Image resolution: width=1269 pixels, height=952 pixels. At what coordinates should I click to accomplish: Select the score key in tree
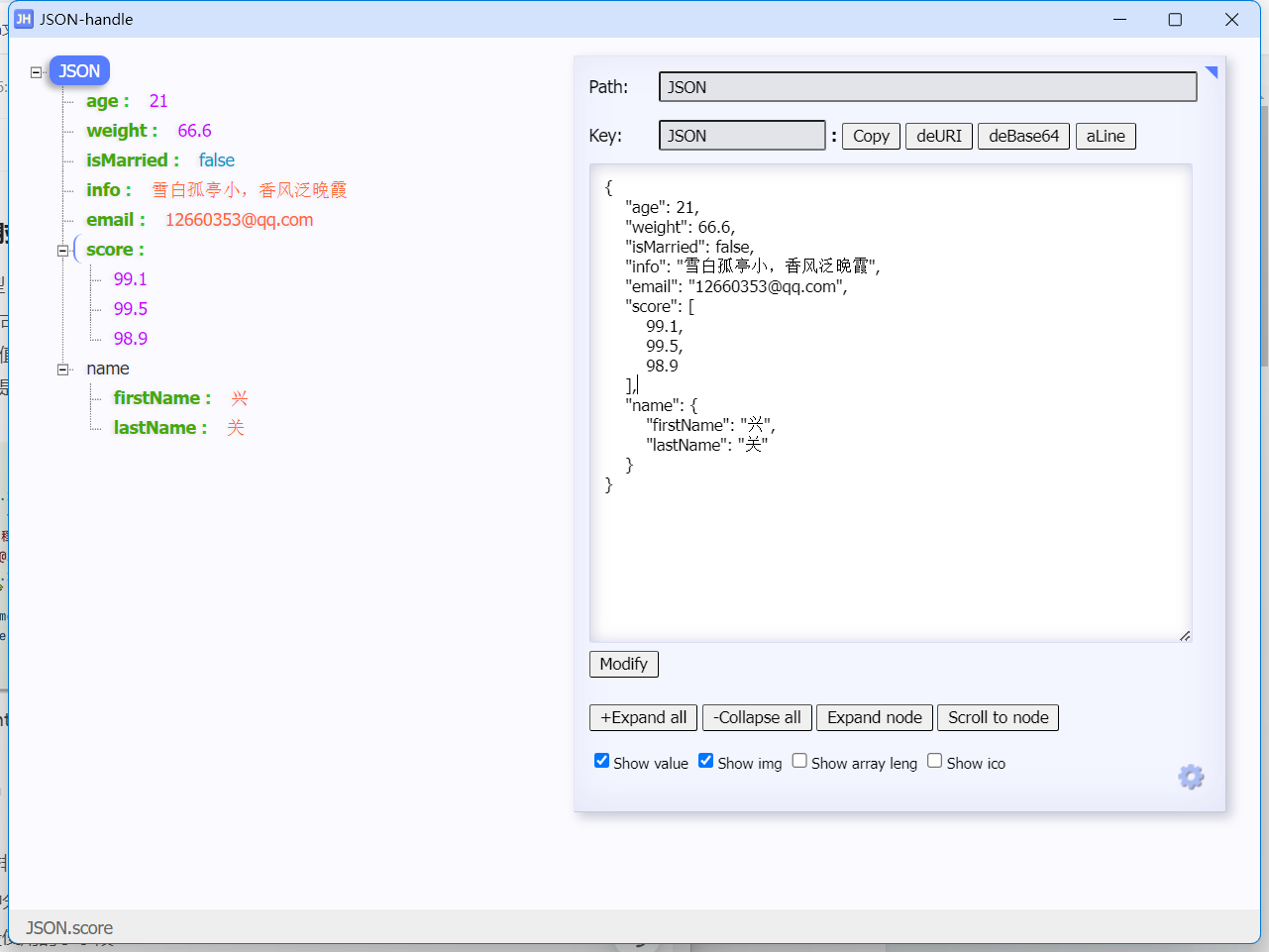[x=115, y=250]
